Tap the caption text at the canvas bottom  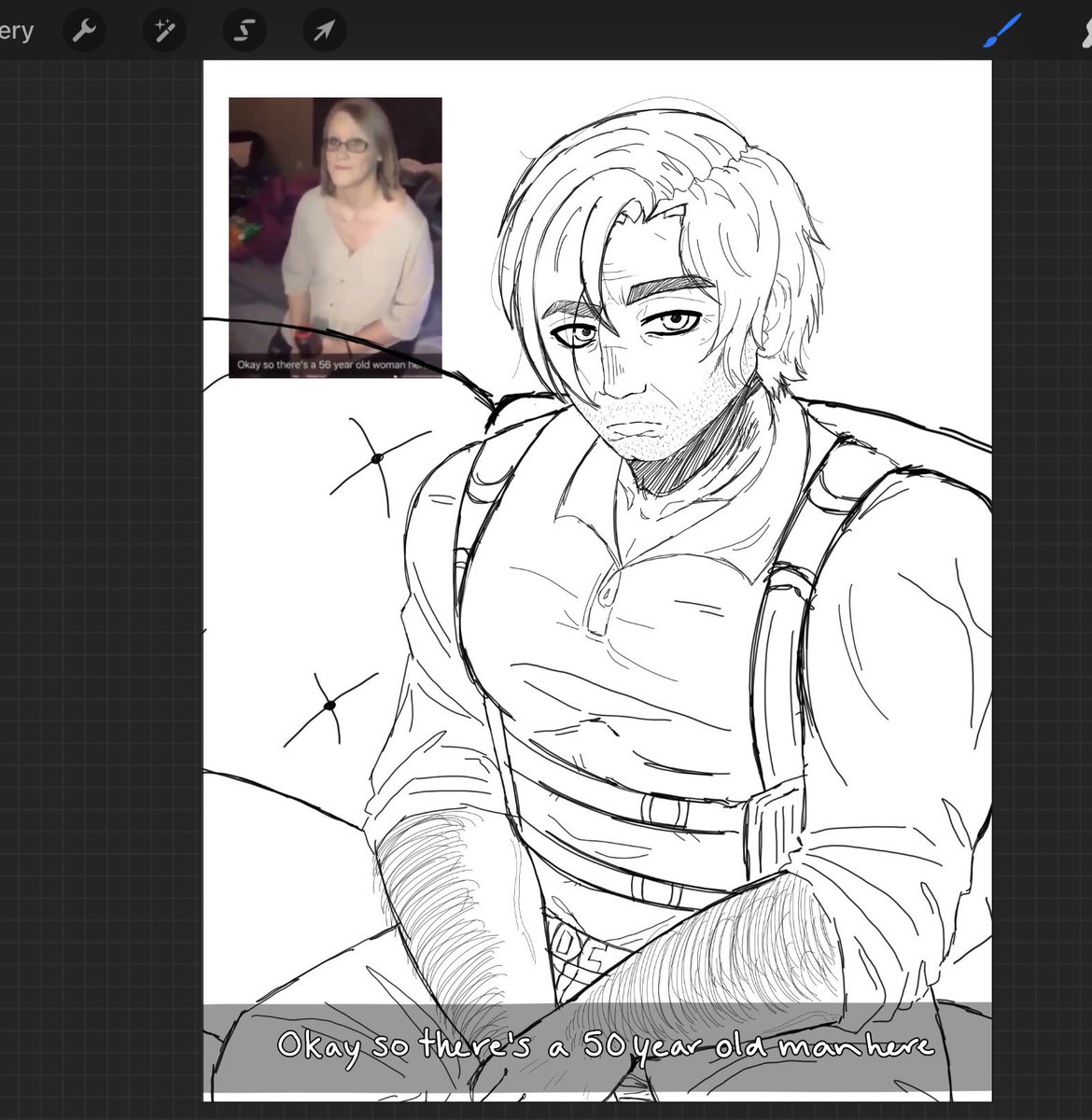605,1045
